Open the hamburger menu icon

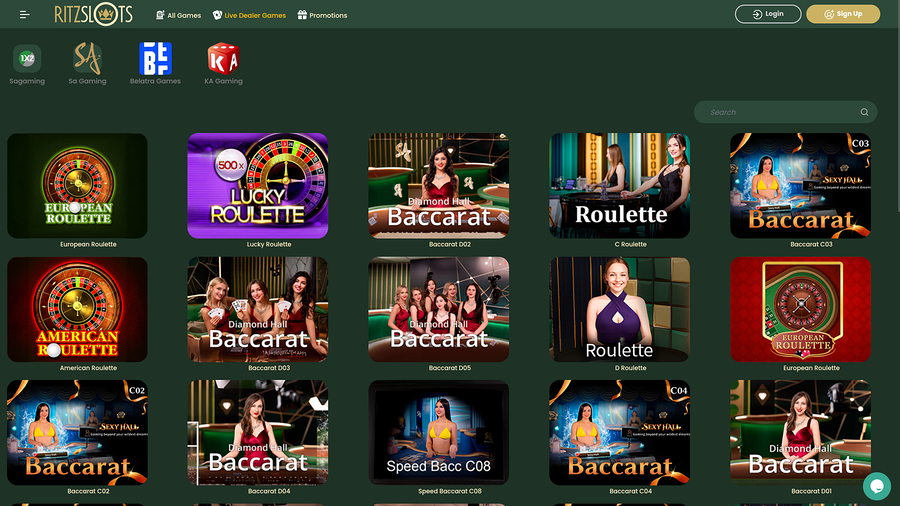(25, 15)
